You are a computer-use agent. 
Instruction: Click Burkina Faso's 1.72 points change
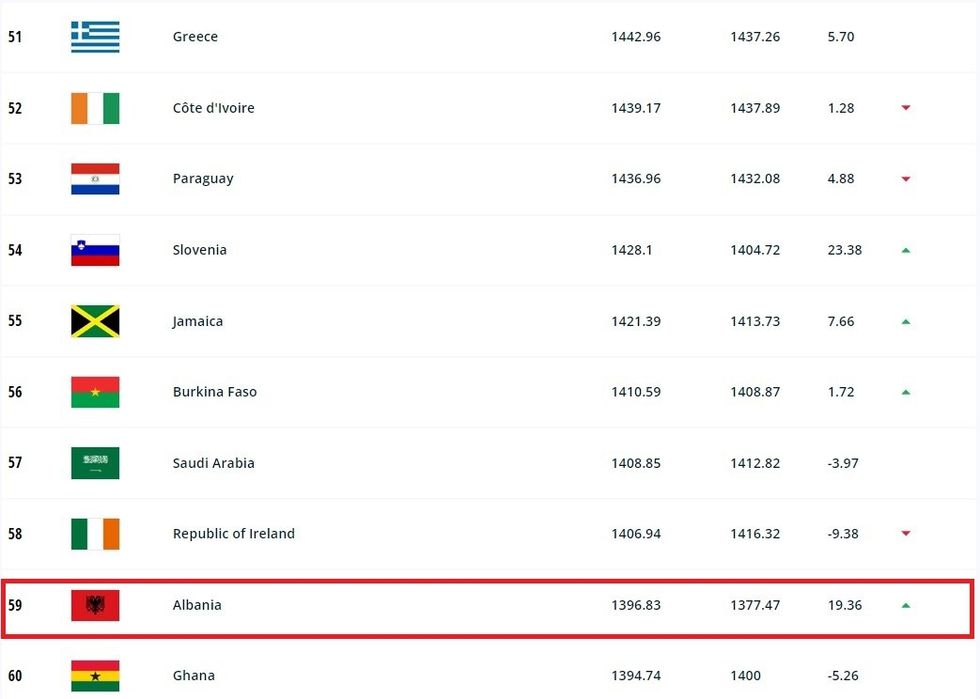click(841, 392)
